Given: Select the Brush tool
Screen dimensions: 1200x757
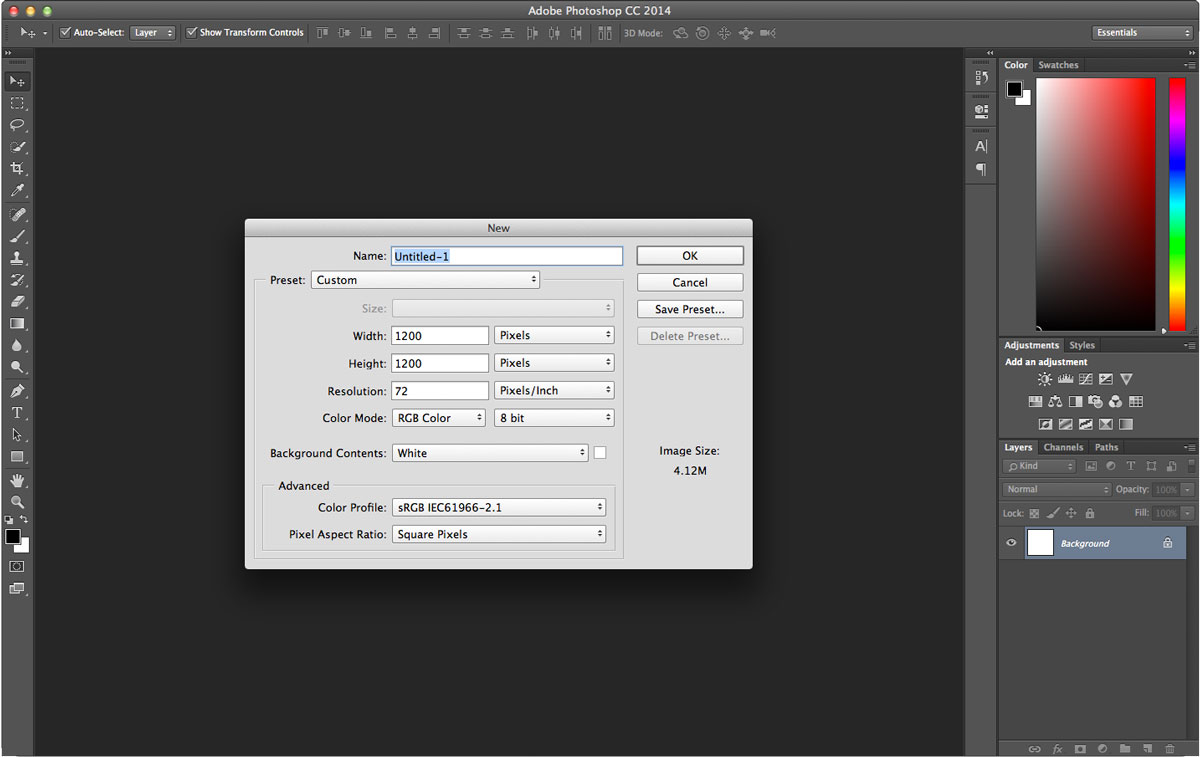Looking at the screenshot, I should click(x=17, y=237).
